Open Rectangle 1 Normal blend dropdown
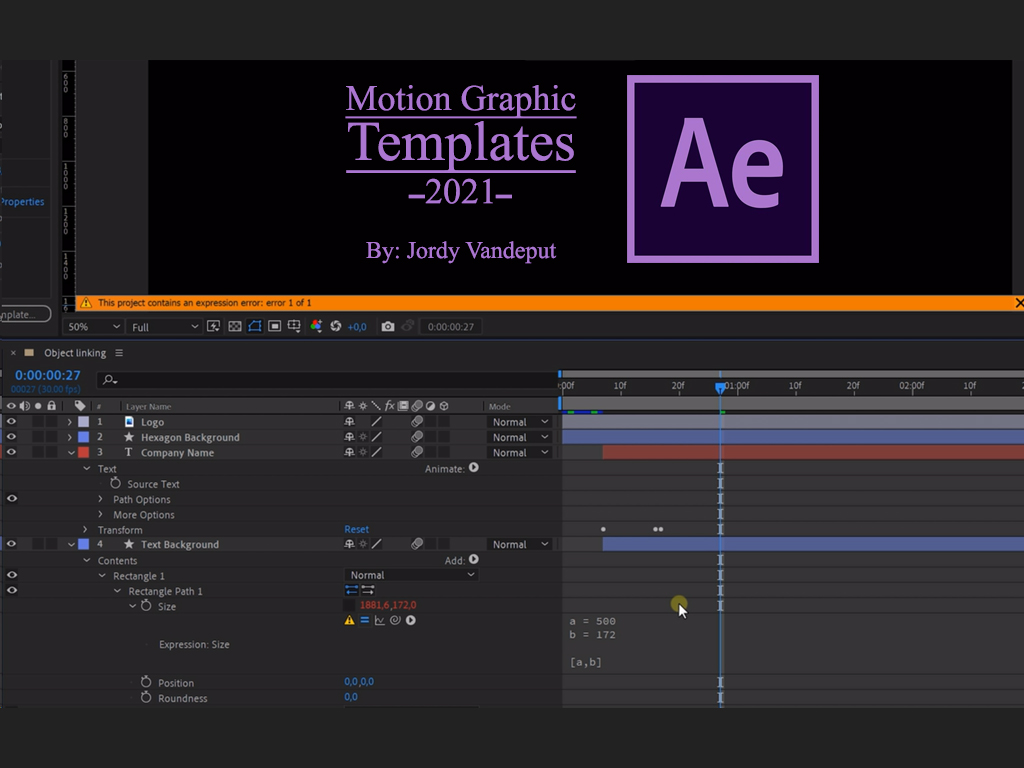 pos(411,575)
